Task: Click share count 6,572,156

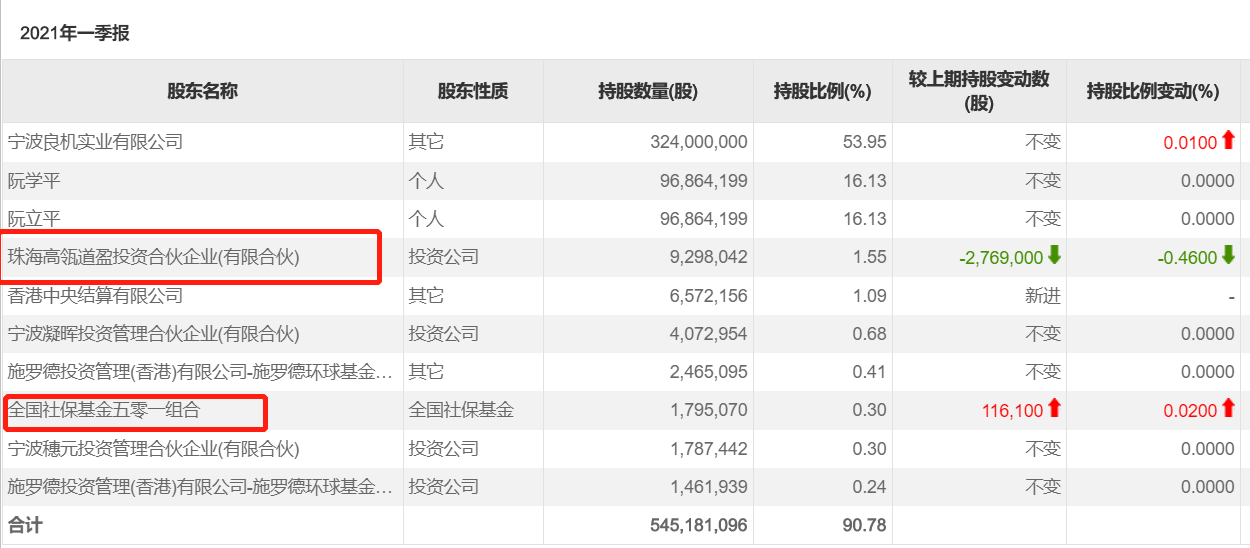Action: click(x=708, y=296)
